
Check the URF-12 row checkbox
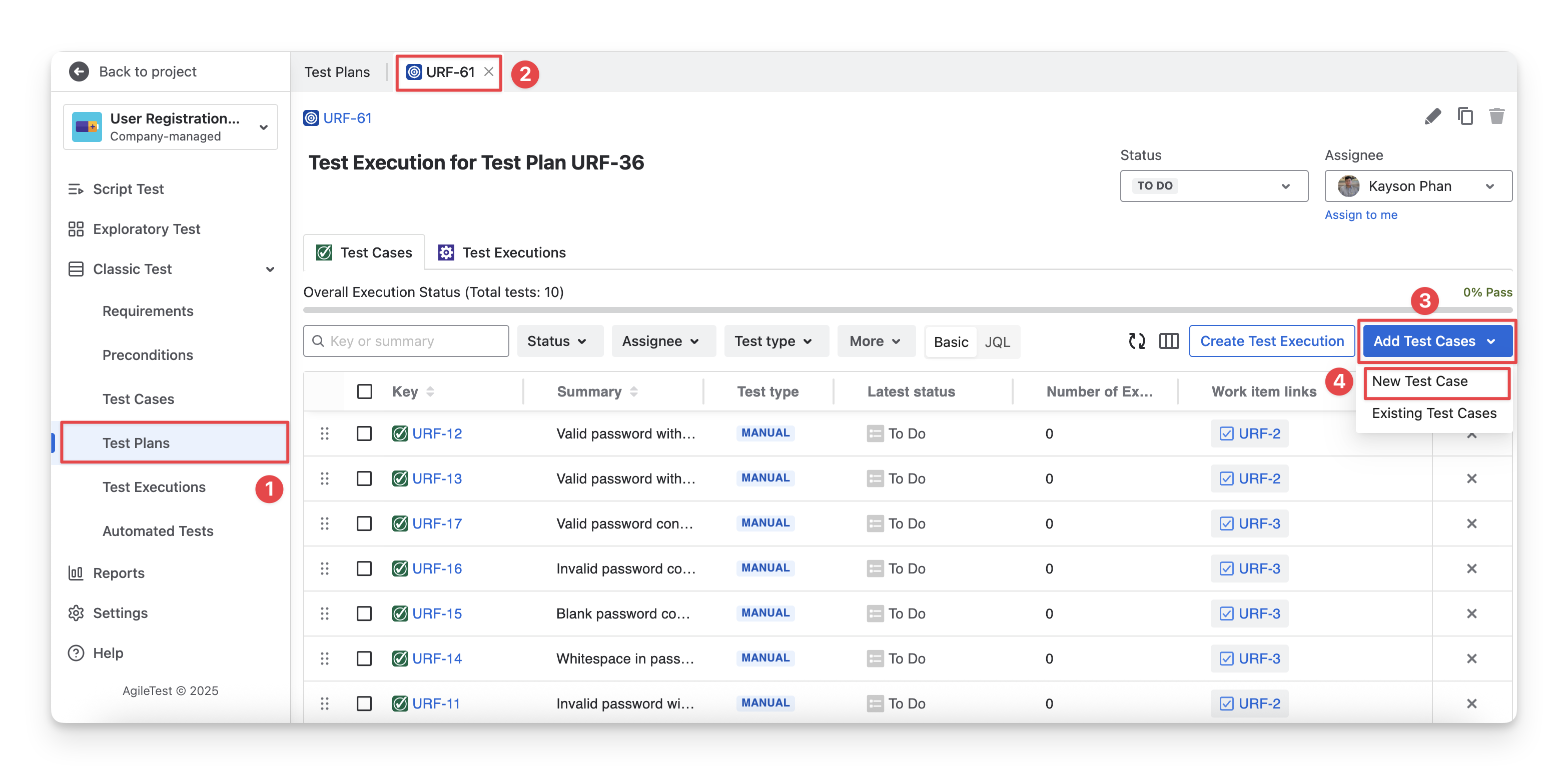pos(364,434)
